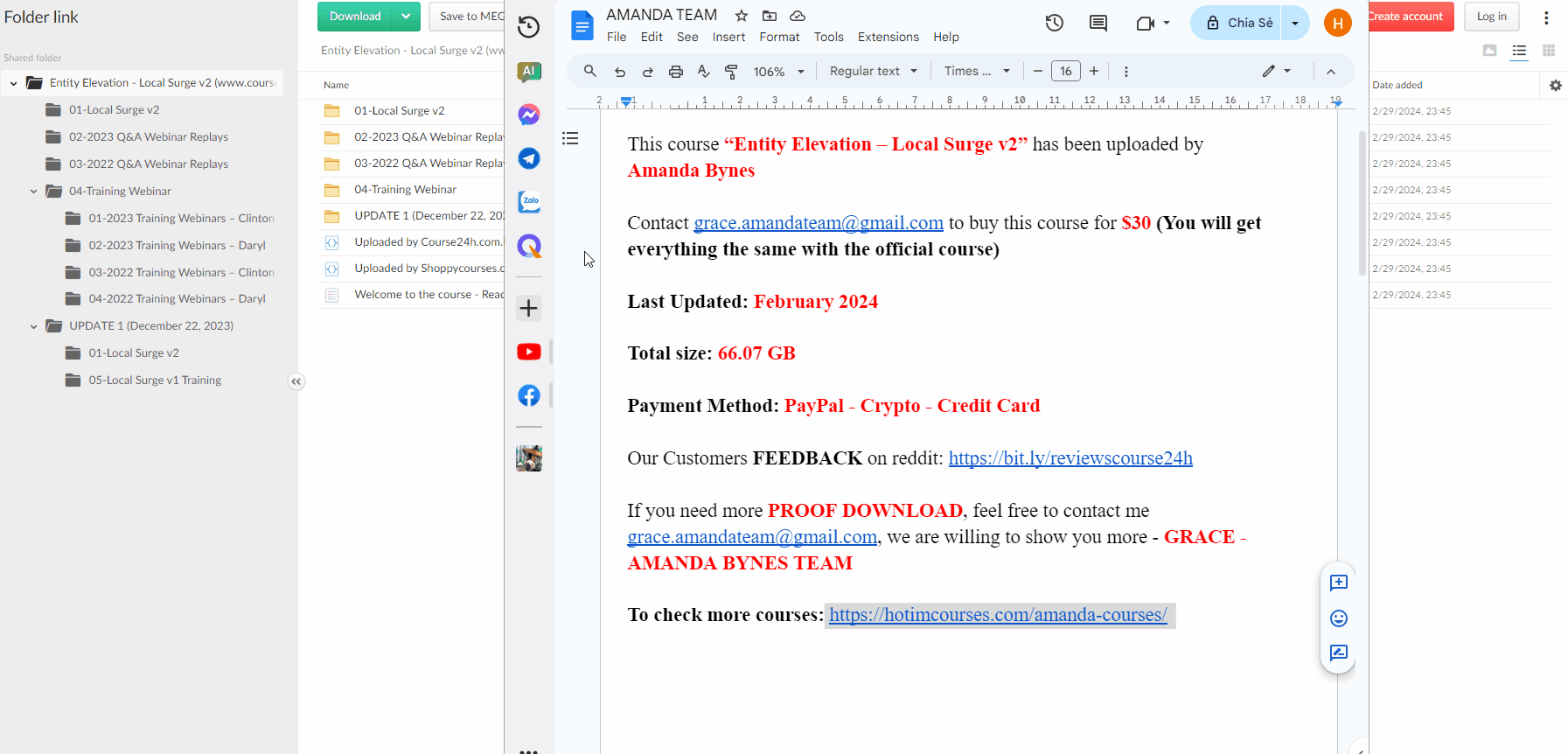Click the Create account button

[1406, 17]
